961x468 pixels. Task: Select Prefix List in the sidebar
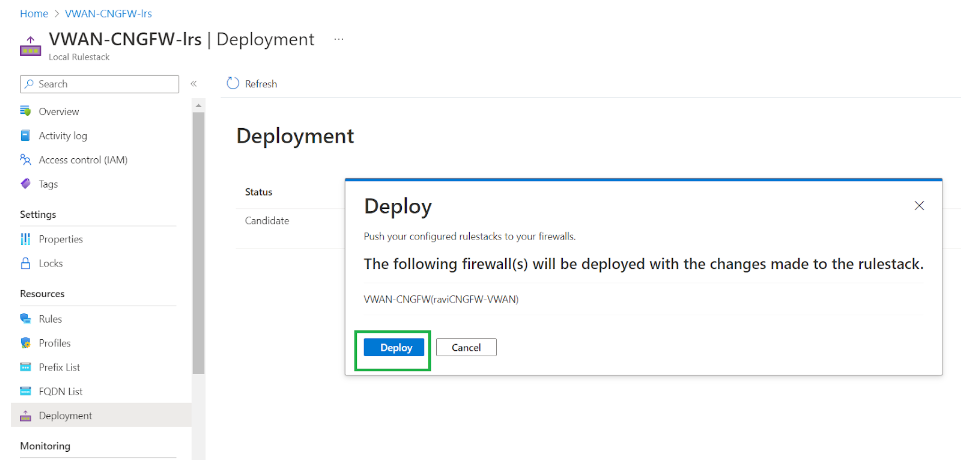coord(59,367)
